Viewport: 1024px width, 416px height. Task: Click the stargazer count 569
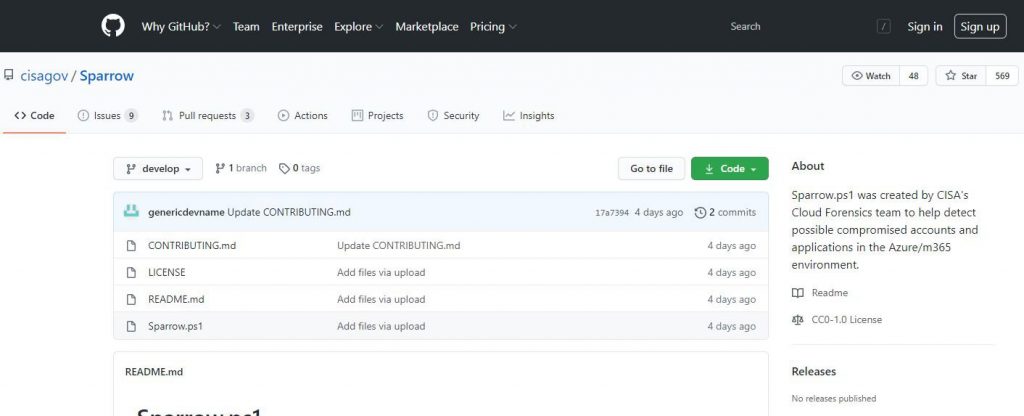1002,76
